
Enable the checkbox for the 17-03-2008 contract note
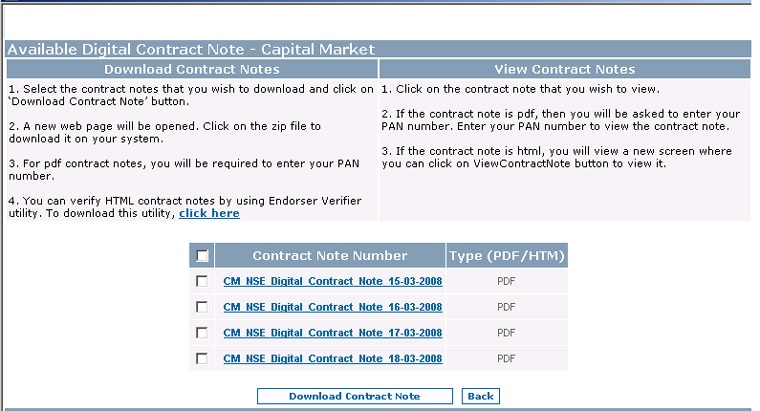[202, 332]
